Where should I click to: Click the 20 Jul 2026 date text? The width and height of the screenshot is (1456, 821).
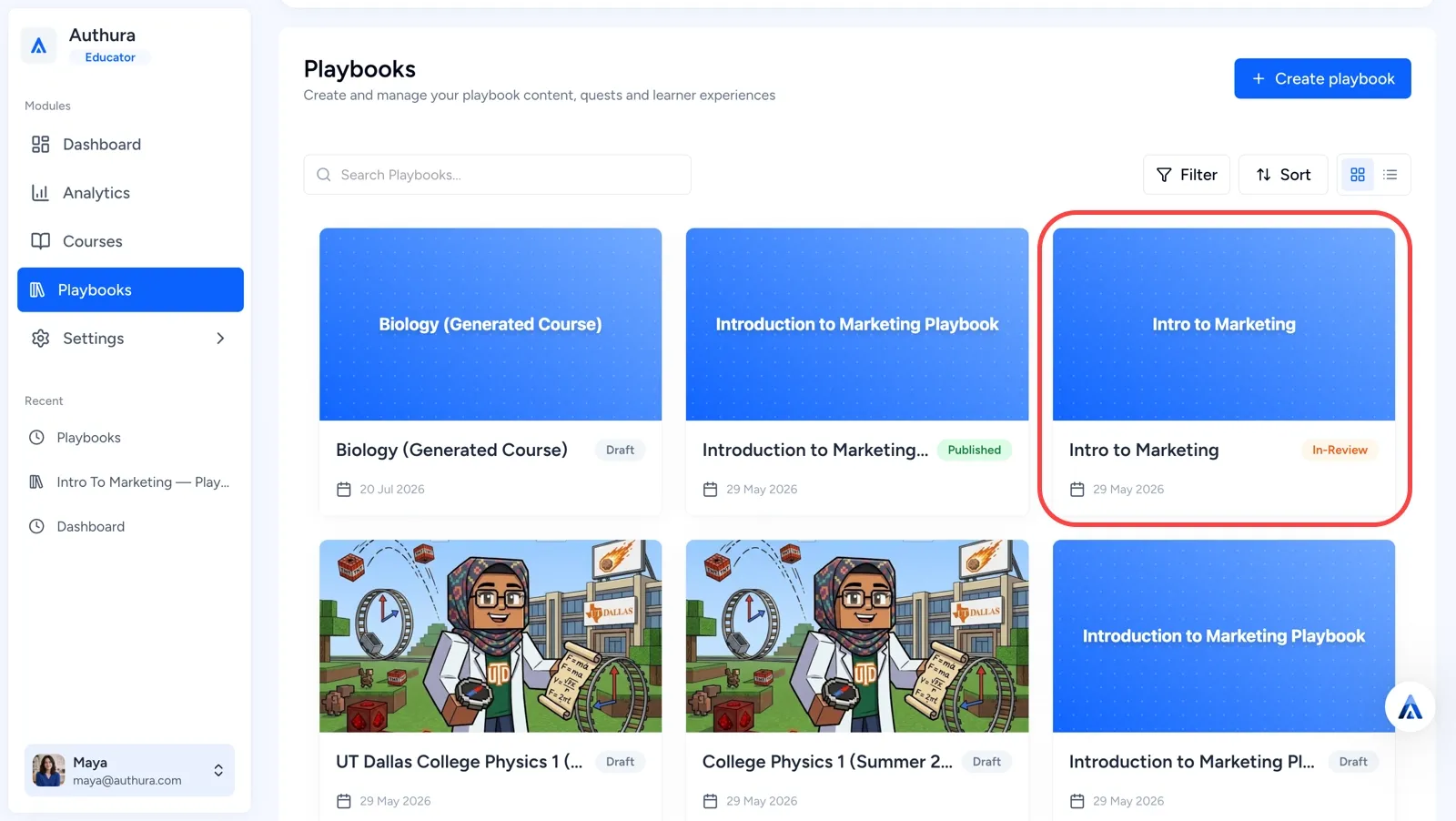pos(392,490)
